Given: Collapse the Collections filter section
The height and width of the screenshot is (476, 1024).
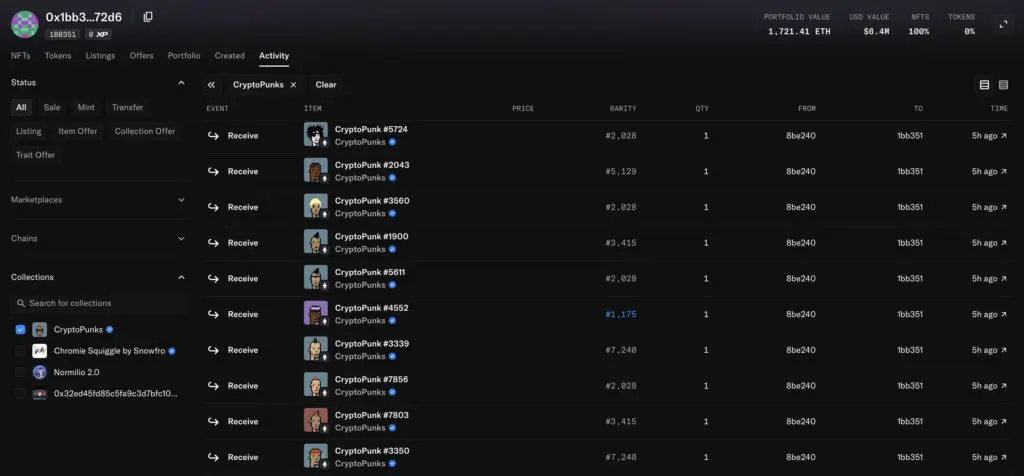Looking at the screenshot, I should click(x=181, y=278).
